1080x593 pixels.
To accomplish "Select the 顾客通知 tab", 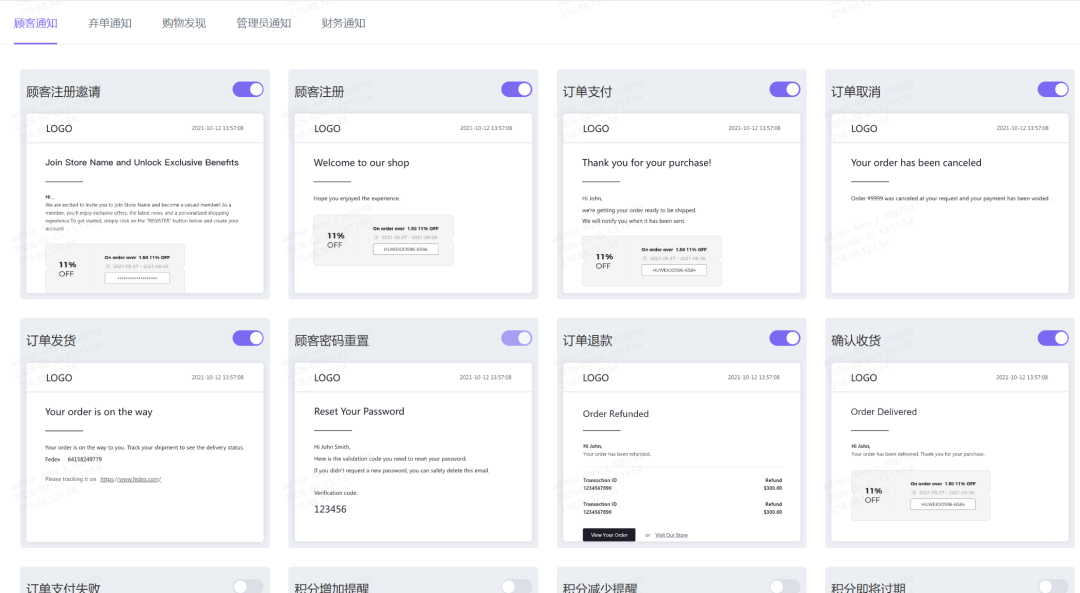I will click(35, 23).
